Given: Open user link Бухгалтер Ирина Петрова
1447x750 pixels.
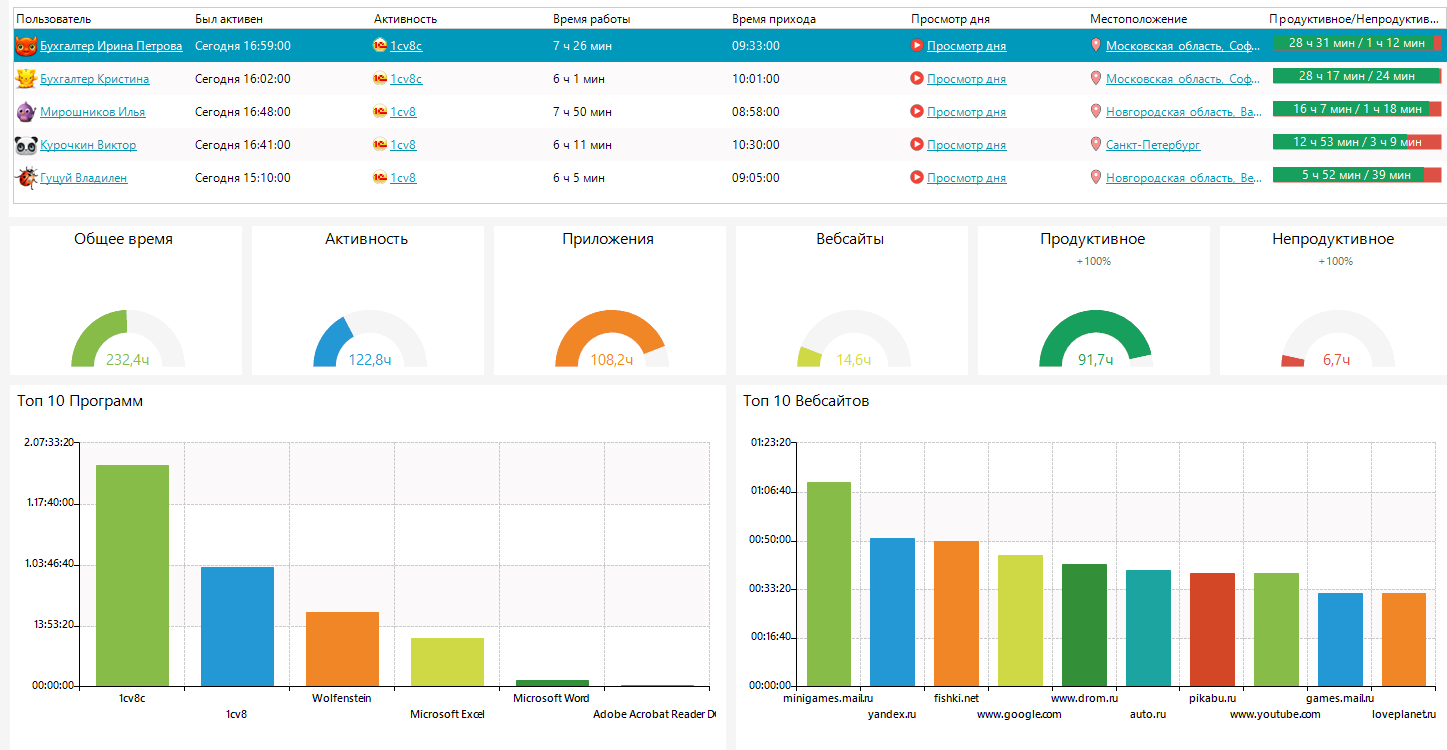Looking at the screenshot, I should [x=111, y=46].
